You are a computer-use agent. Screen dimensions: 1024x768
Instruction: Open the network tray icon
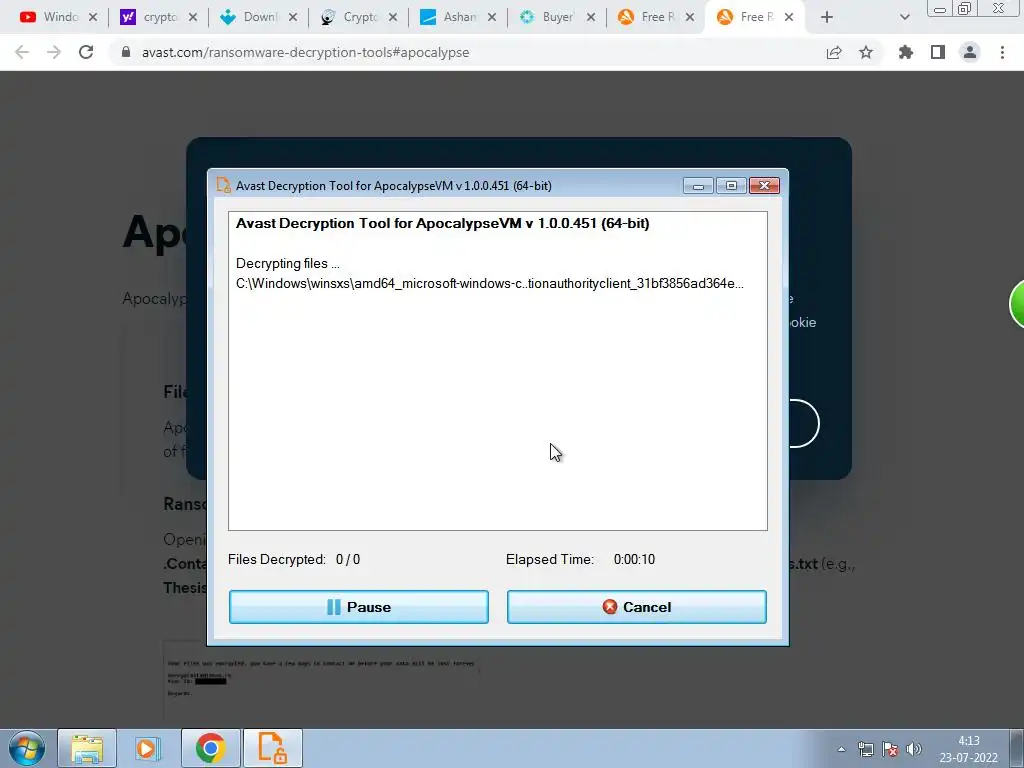click(x=865, y=749)
